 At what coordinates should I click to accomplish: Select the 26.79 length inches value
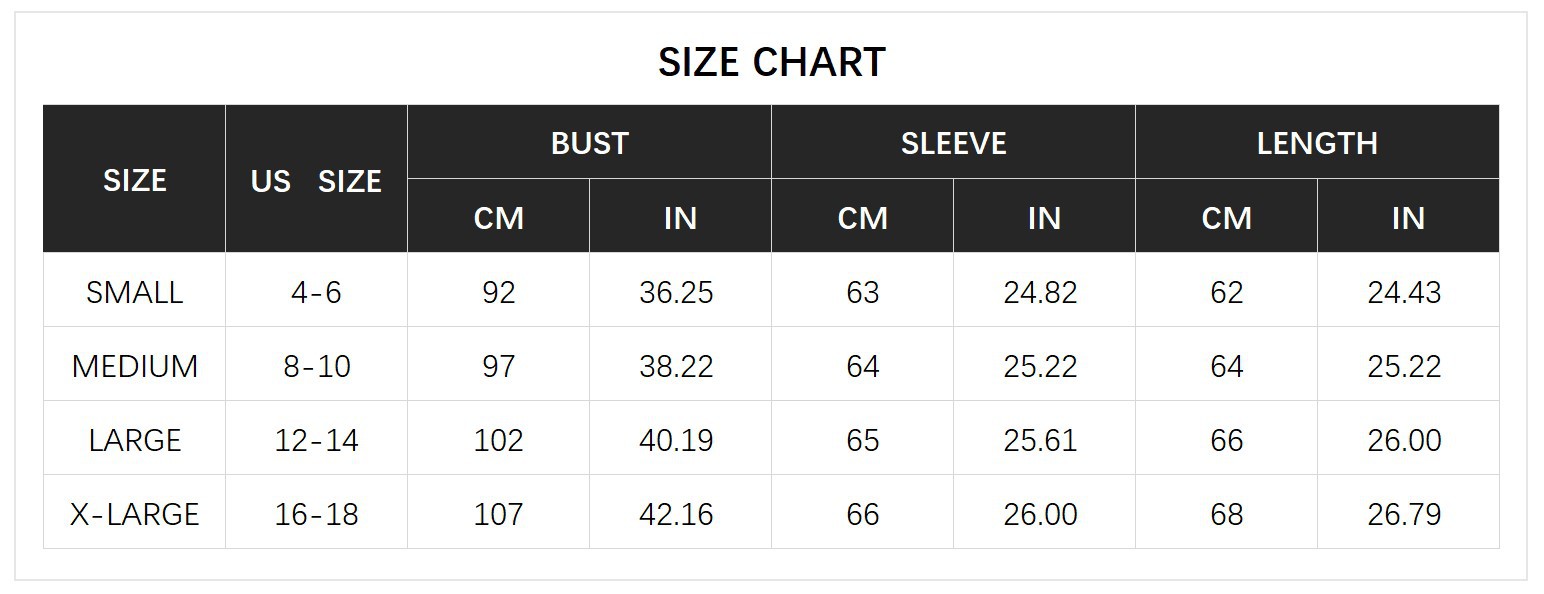[x=1404, y=514]
